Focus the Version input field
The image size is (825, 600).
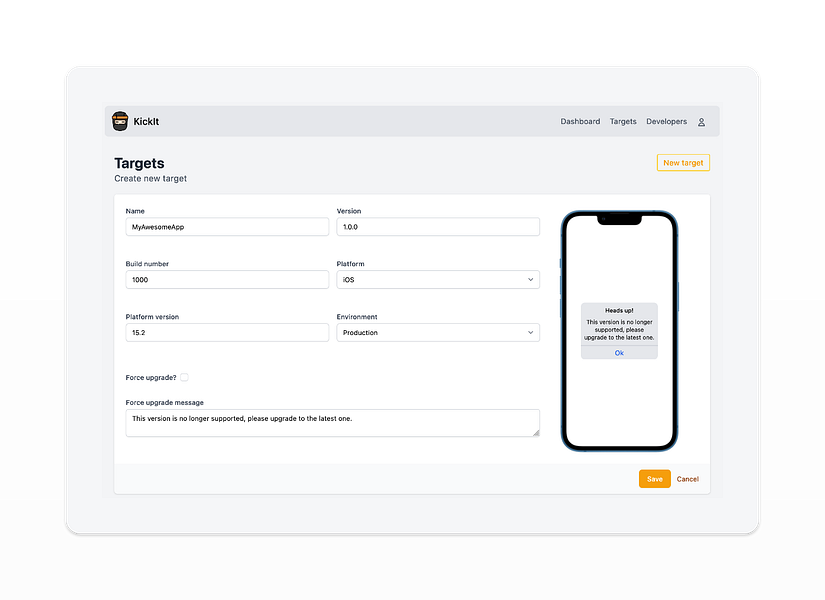click(438, 227)
